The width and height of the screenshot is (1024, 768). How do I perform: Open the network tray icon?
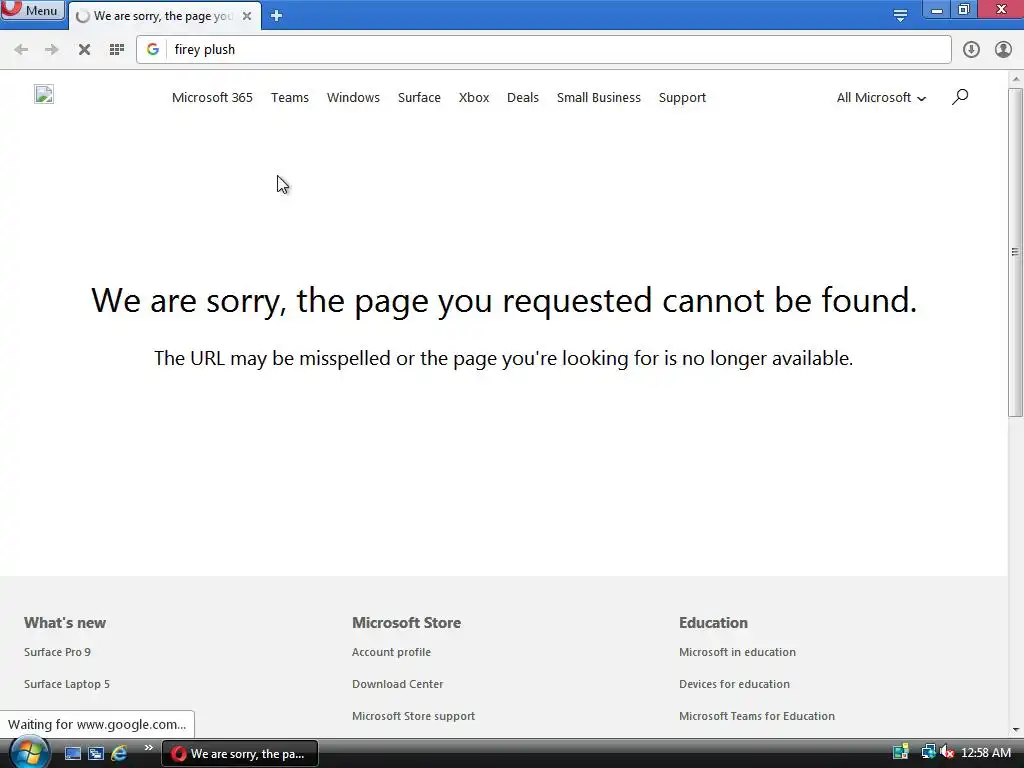coord(927,752)
